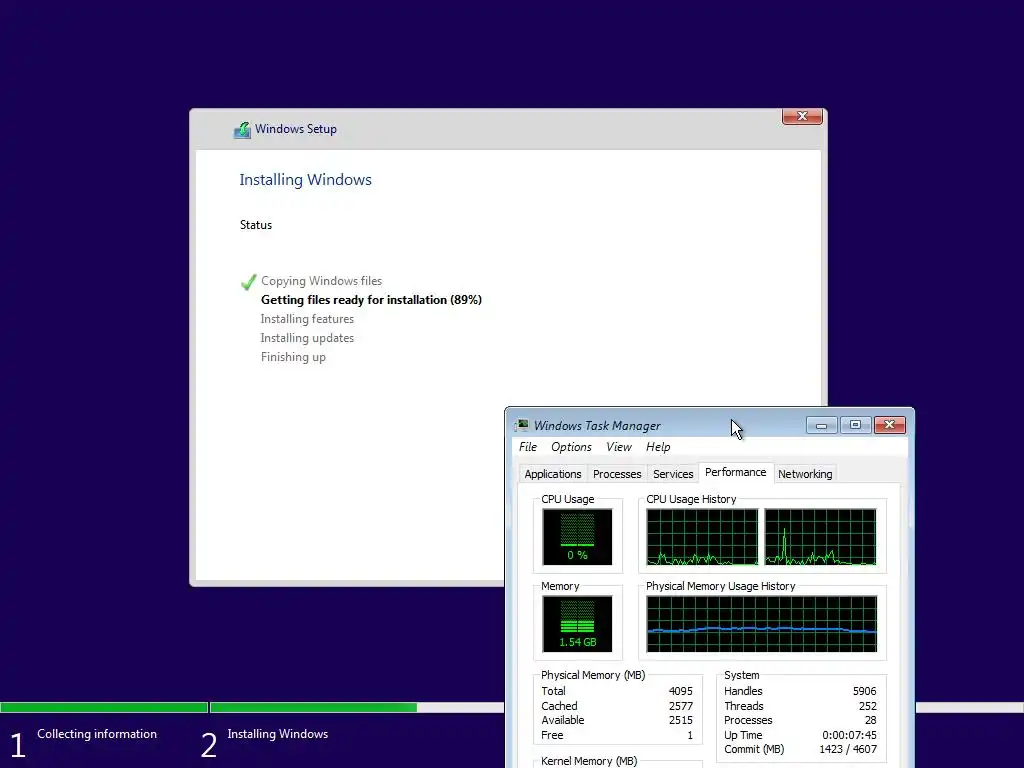Click the Installing Windows progress bar

pyautogui.click(x=357, y=707)
